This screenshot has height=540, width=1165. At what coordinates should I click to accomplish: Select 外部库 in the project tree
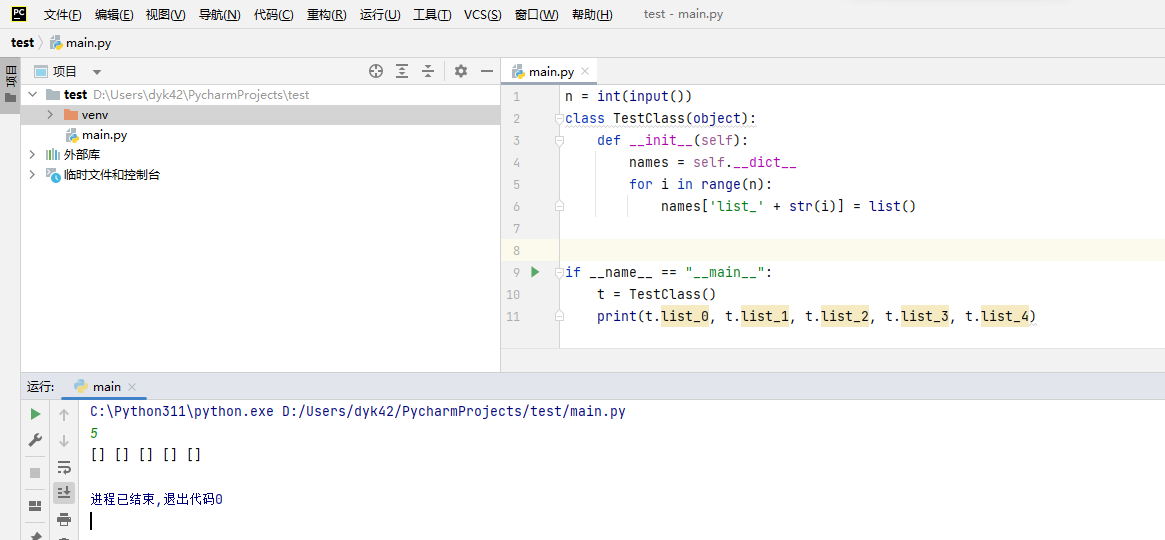(x=260, y=154)
